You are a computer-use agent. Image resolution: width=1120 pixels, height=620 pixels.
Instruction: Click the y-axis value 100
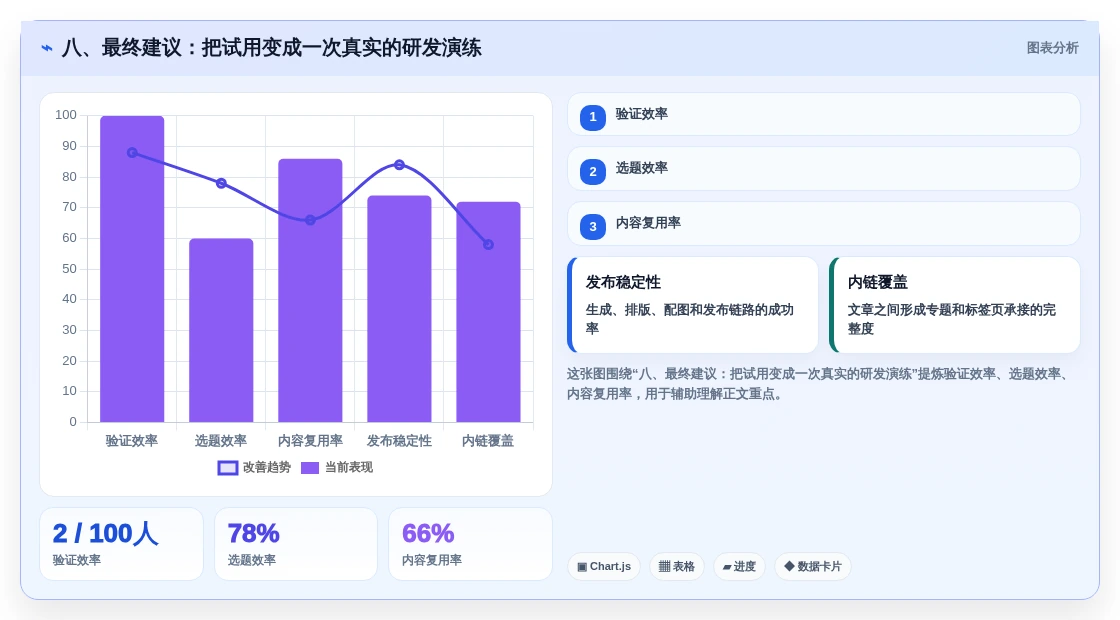tap(66, 115)
